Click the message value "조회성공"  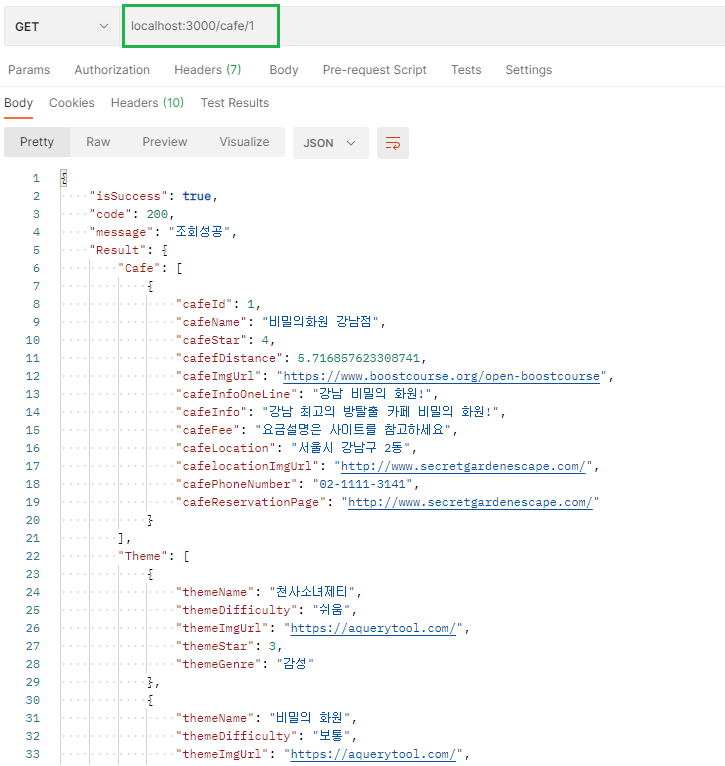click(x=199, y=232)
